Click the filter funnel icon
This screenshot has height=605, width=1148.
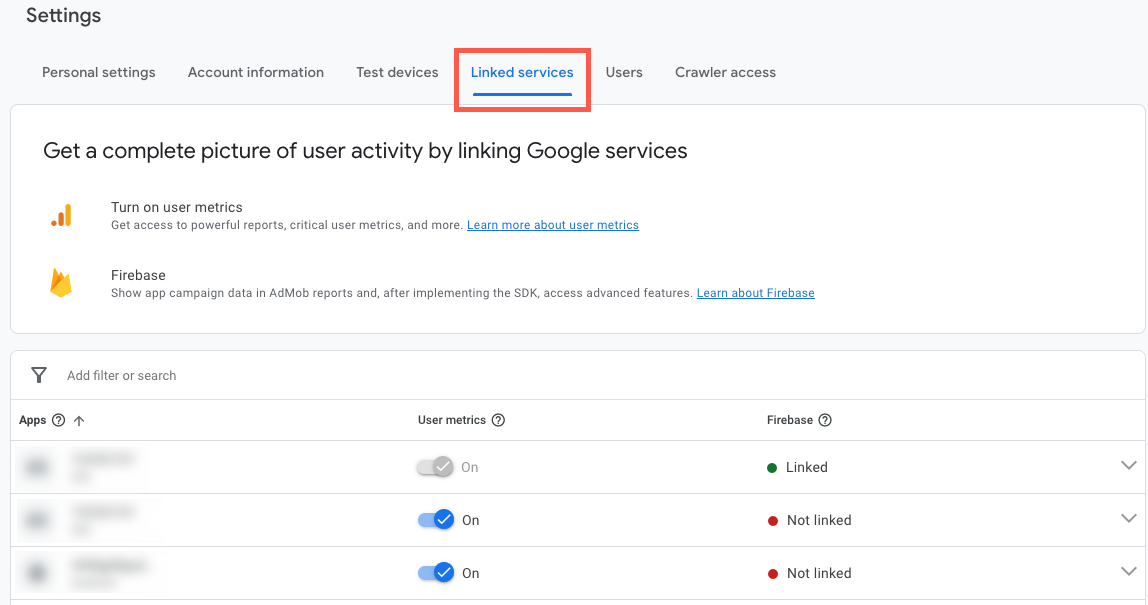[39, 375]
